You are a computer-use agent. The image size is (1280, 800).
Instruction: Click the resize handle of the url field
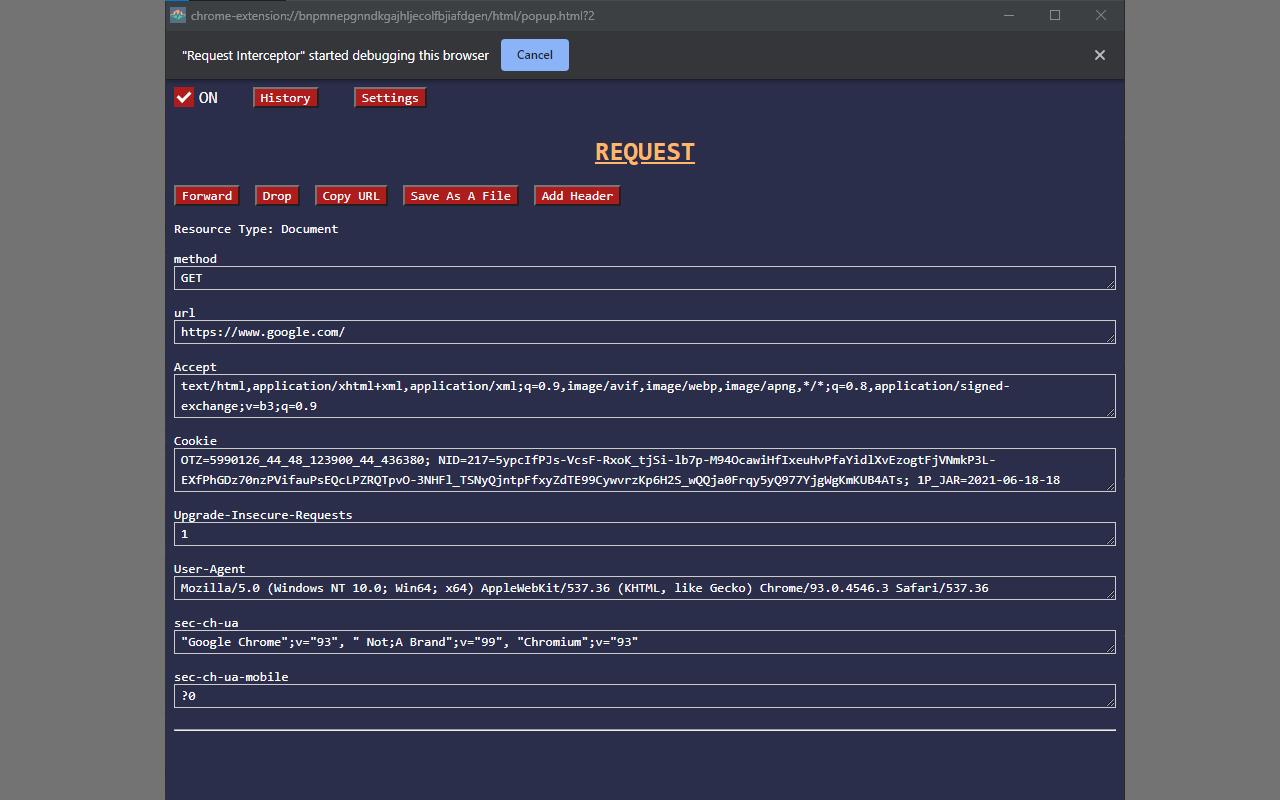pos(1110,338)
